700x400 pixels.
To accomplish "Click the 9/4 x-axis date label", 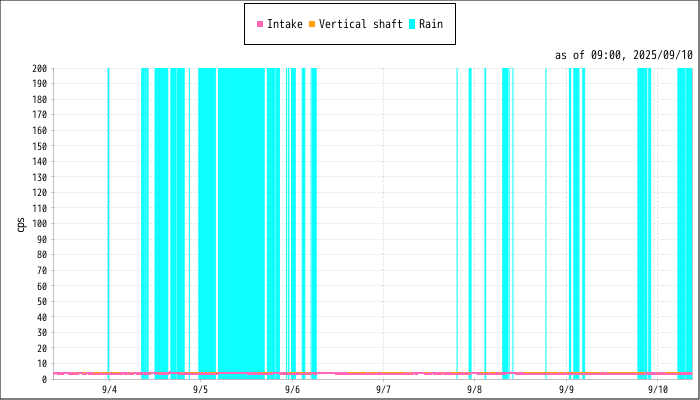I will (x=108, y=388).
